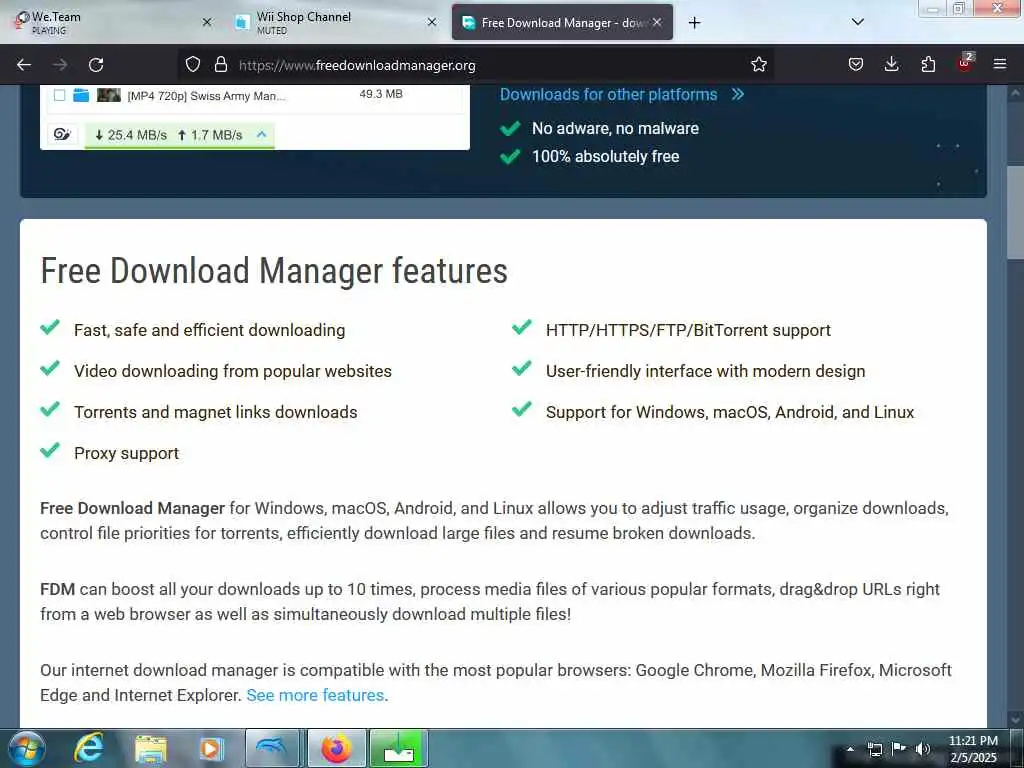Close the We.Team tab
1024x768 pixels.
(x=206, y=22)
